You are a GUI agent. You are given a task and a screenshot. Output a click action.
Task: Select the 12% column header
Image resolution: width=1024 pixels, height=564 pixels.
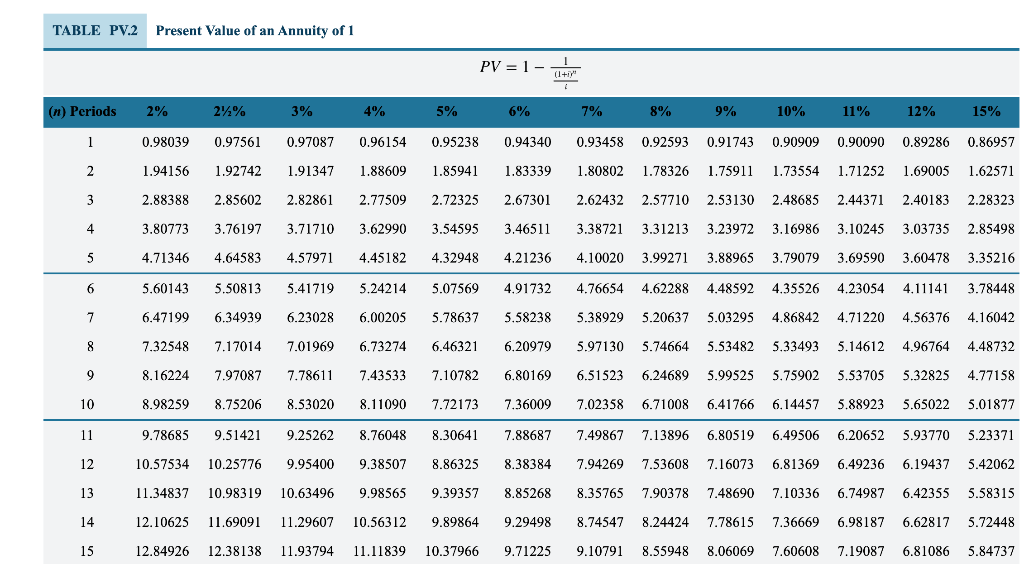point(921,112)
